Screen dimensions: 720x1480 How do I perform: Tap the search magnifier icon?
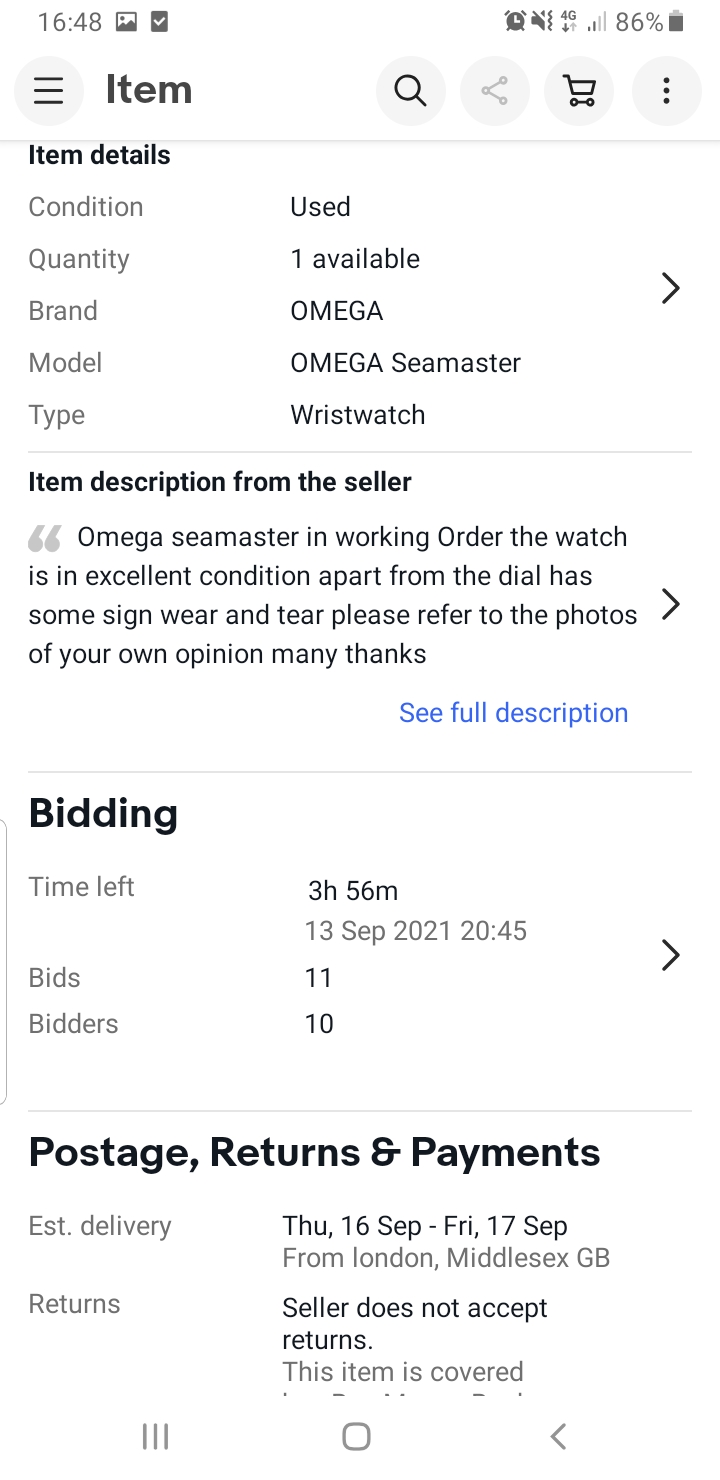(410, 91)
